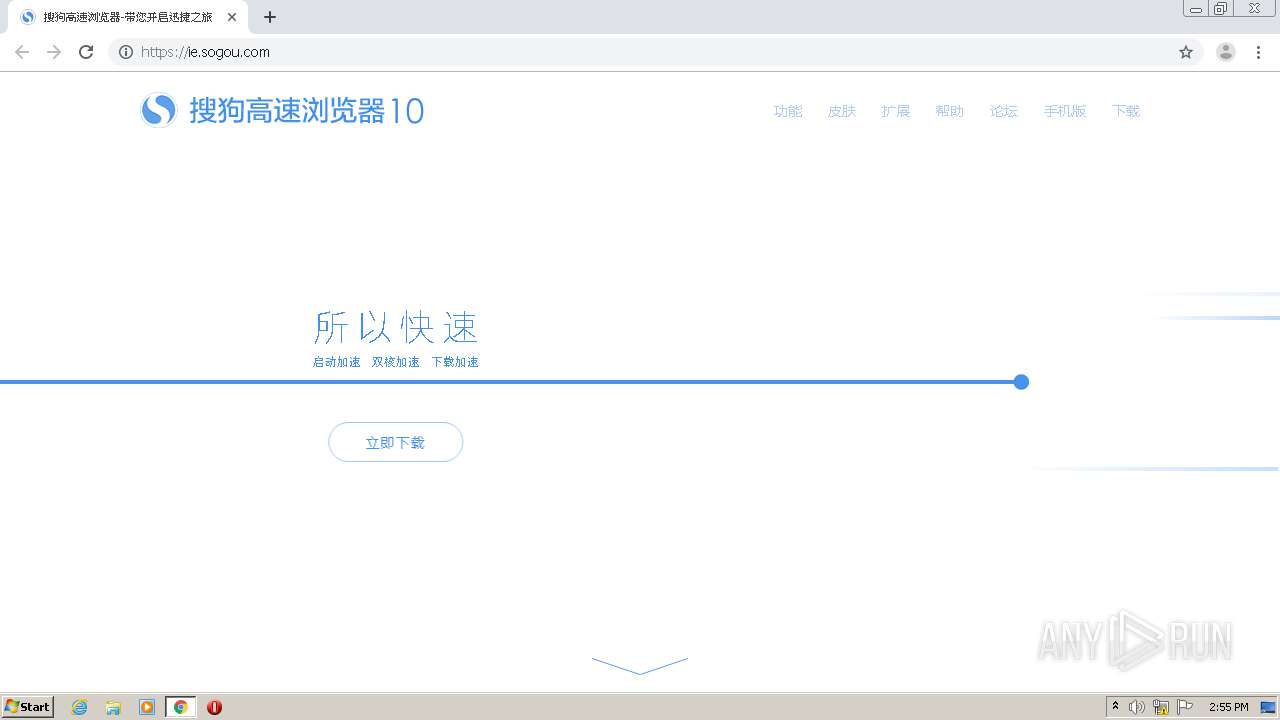
Task: Click the 下载加速 text
Action: pyautogui.click(x=455, y=362)
